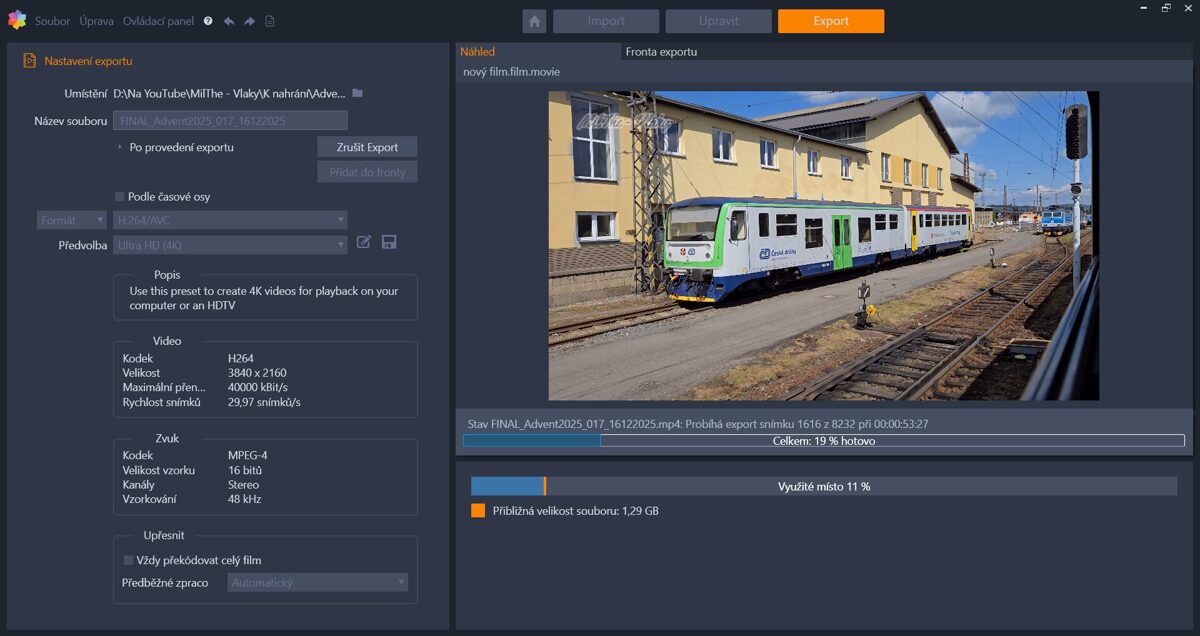Toggle 'Vždy překódovat celý film' checkbox
Screen dimensions: 1200x636
point(128,560)
